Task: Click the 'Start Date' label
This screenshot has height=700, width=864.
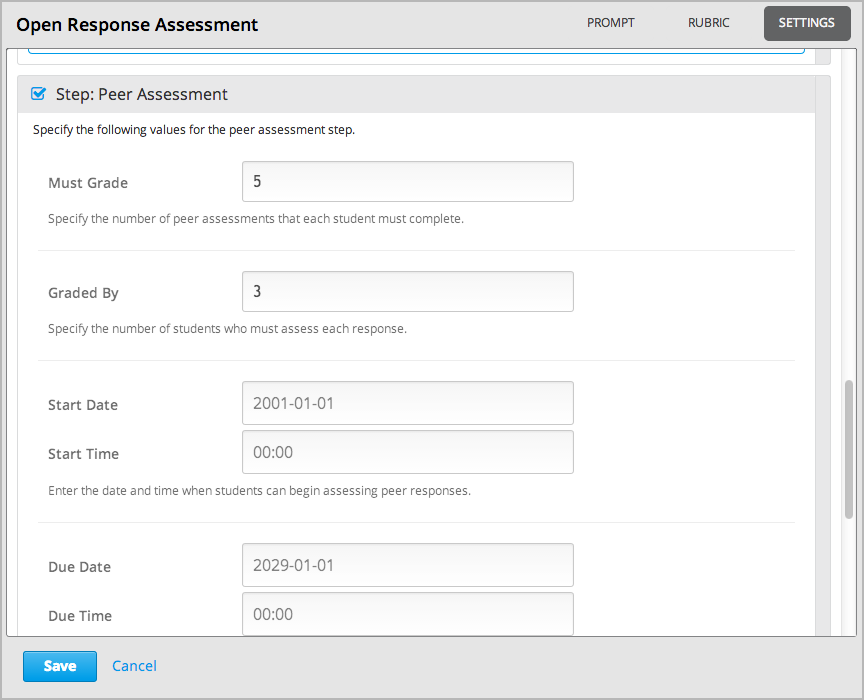Action: [83, 405]
